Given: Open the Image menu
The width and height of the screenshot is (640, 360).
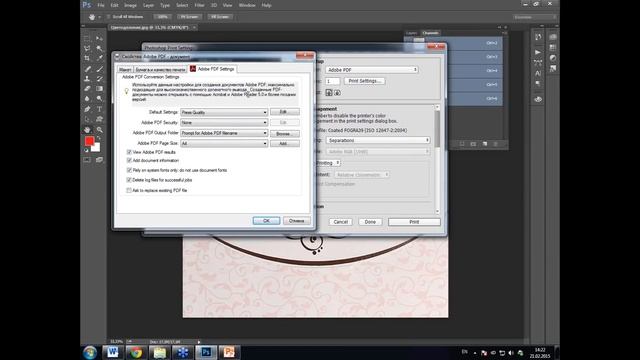Looking at the screenshot, I should click(x=130, y=5).
